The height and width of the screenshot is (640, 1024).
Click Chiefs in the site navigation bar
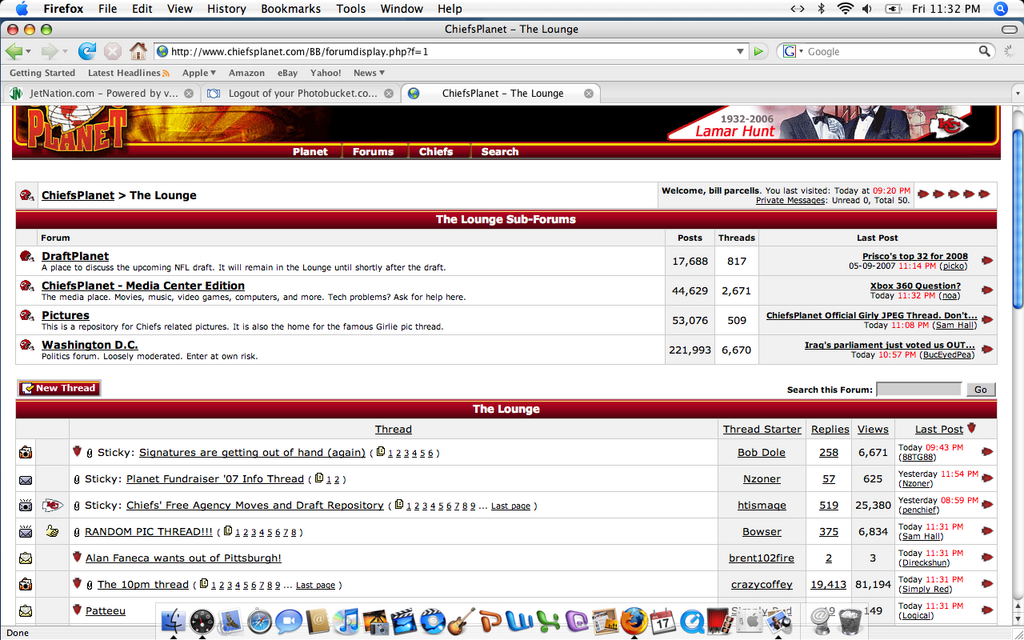[436, 152]
